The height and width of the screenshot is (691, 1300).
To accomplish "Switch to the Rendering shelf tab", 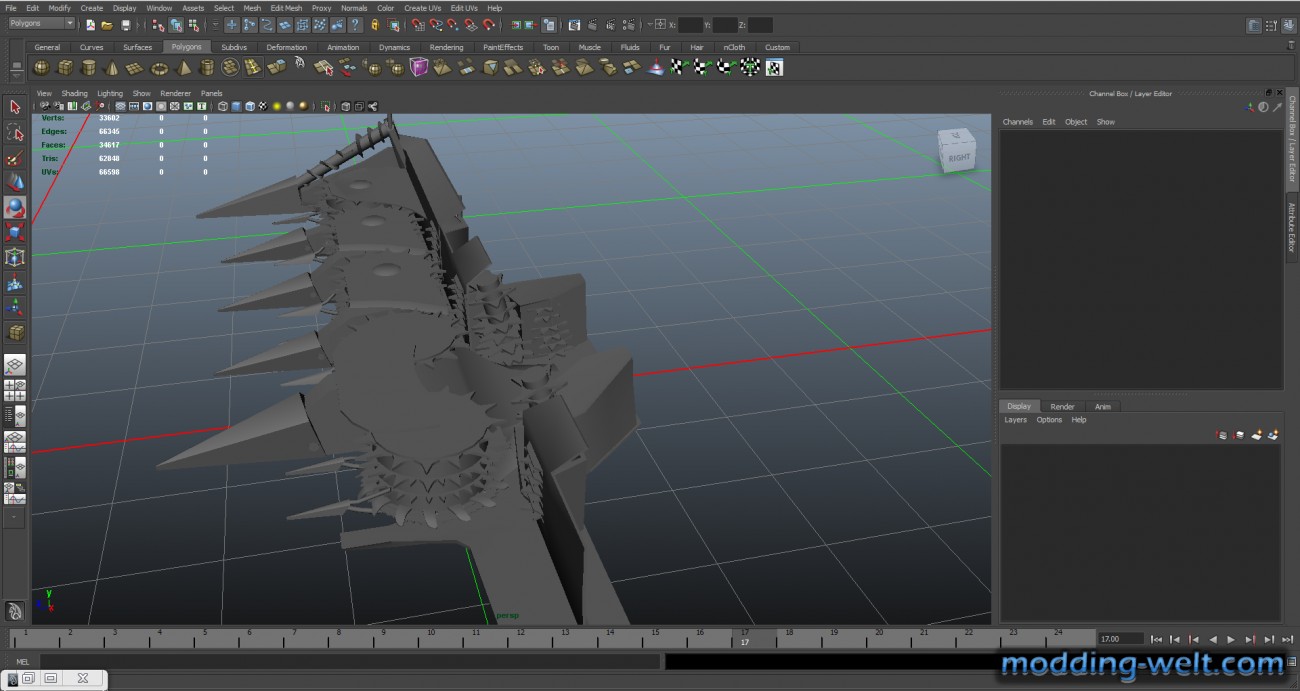I will 446,47.
